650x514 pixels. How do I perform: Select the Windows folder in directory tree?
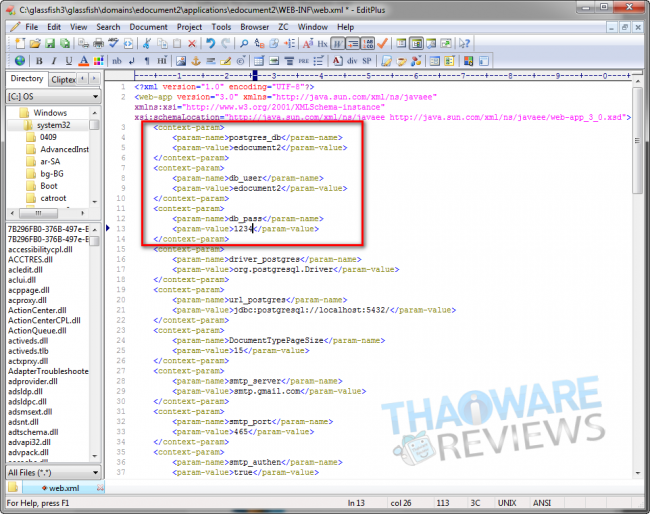click(x=50, y=113)
